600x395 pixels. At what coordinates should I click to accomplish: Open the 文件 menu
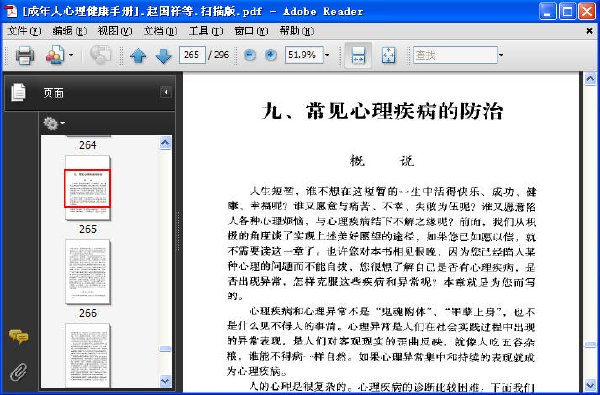pyautogui.click(x=24, y=31)
